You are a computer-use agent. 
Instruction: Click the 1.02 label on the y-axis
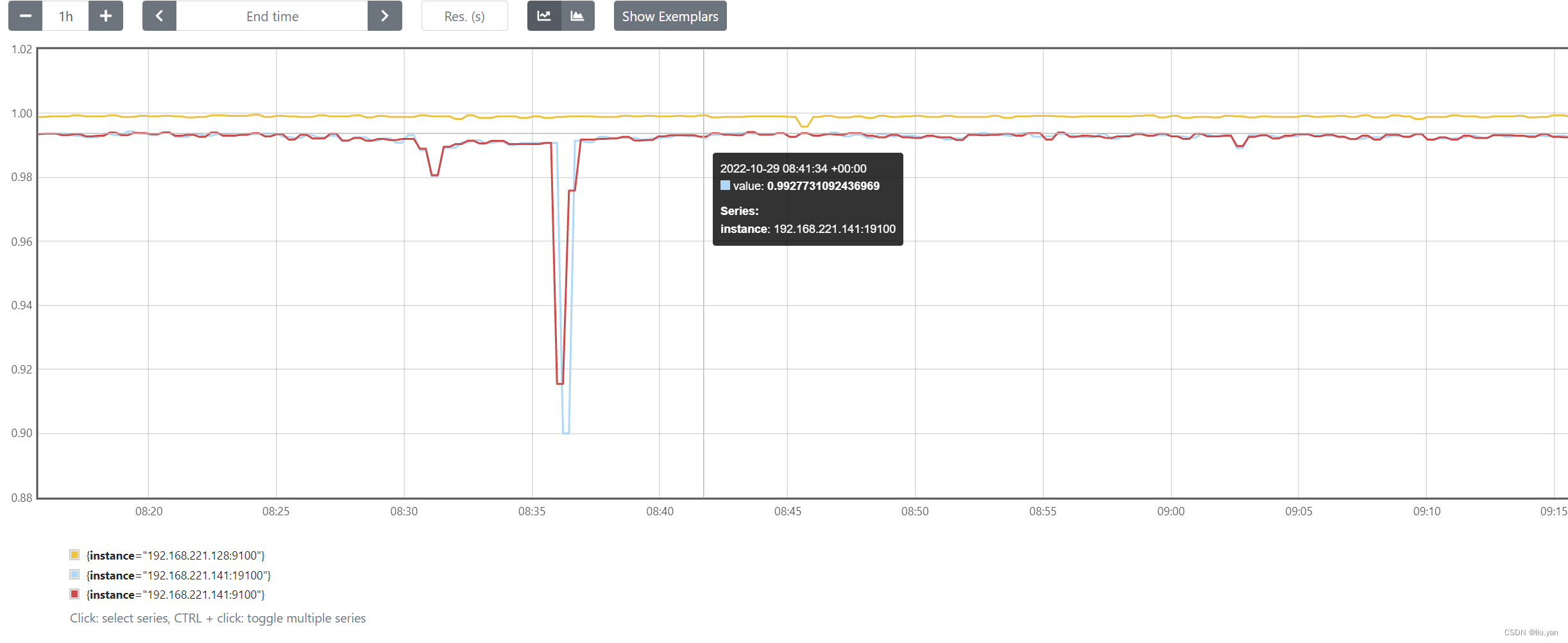pos(22,49)
